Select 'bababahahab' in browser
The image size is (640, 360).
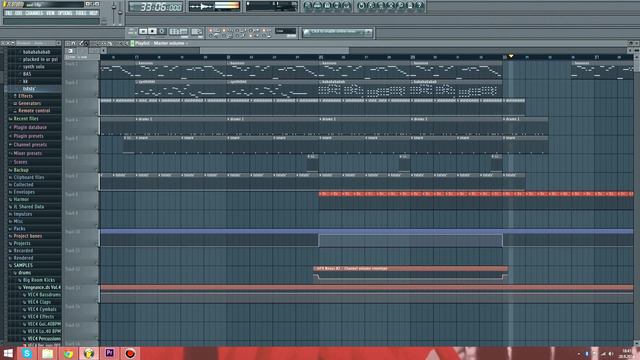(36, 52)
